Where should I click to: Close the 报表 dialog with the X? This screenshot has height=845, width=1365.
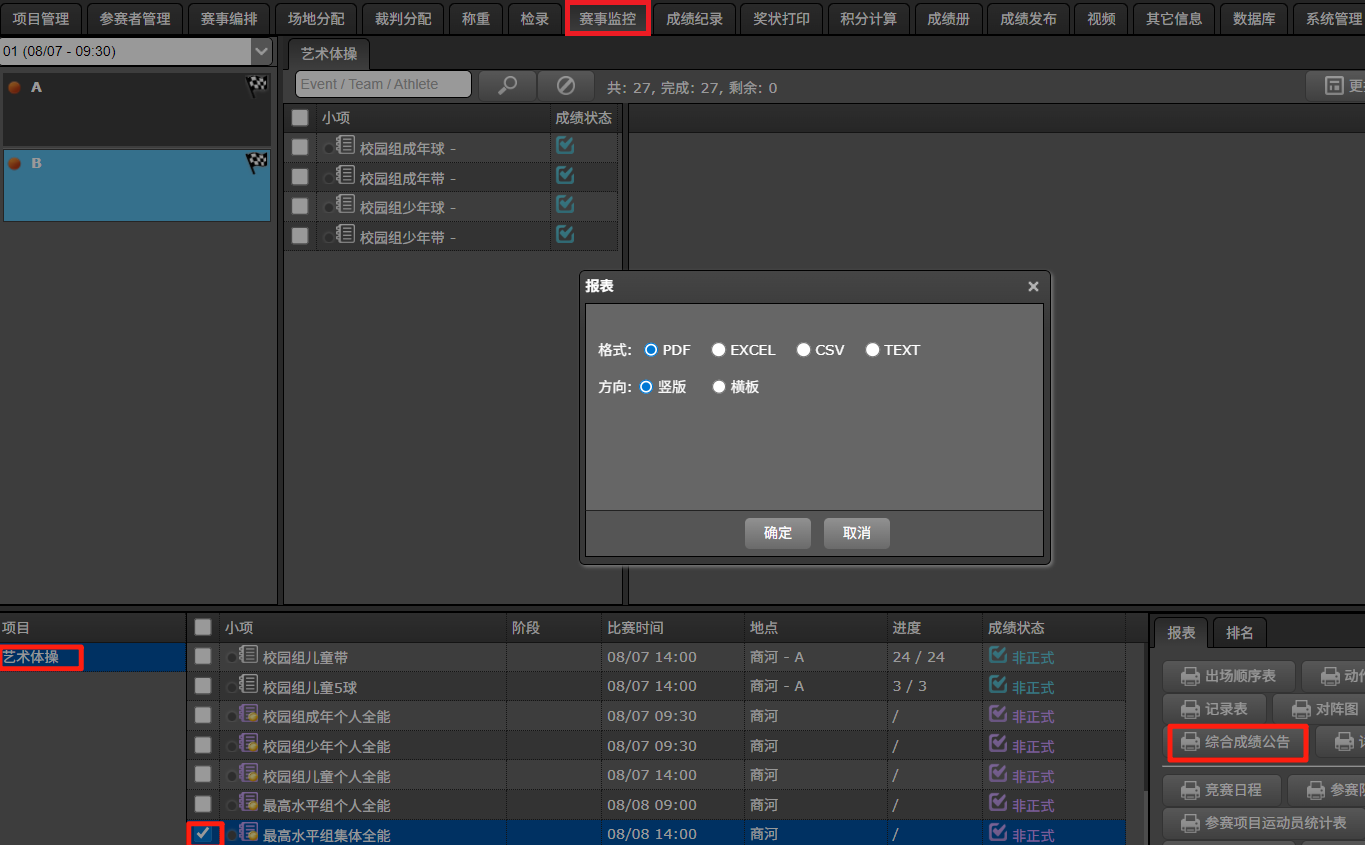click(x=1033, y=287)
